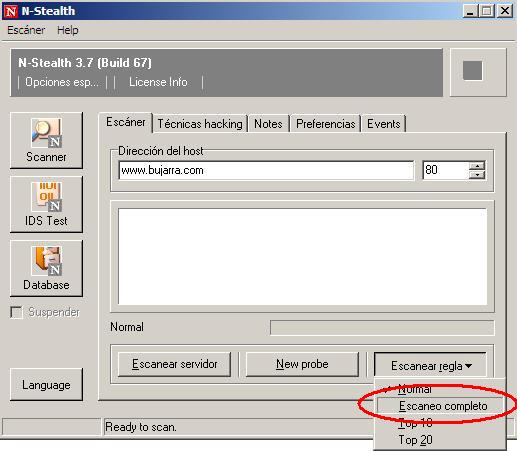
Task: Select Escaneo completo from the menu
Action: [x=442, y=406]
